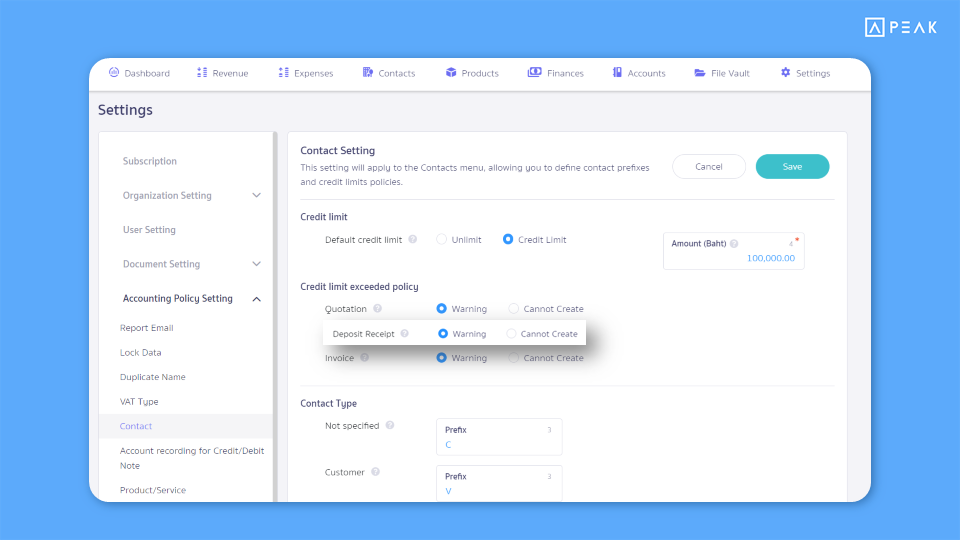Image resolution: width=960 pixels, height=540 pixels.
Task: Open User Setting in sidebar
Action: [x=149, y=230]
